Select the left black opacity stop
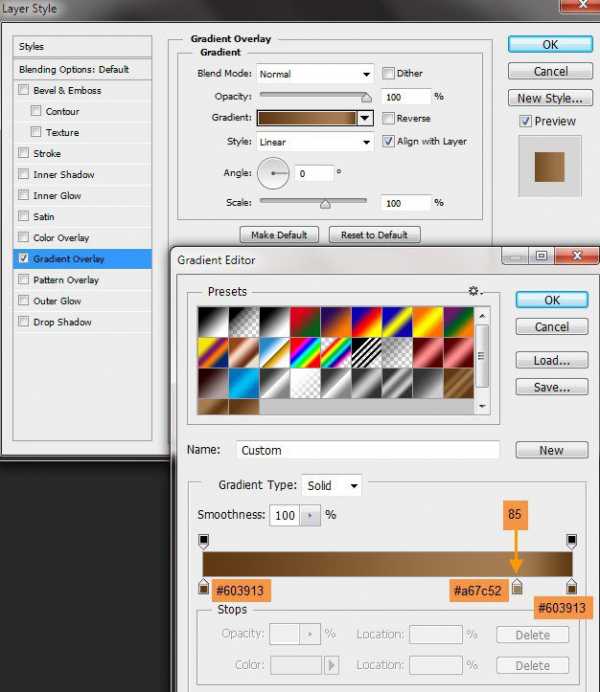 pos(203,542)
